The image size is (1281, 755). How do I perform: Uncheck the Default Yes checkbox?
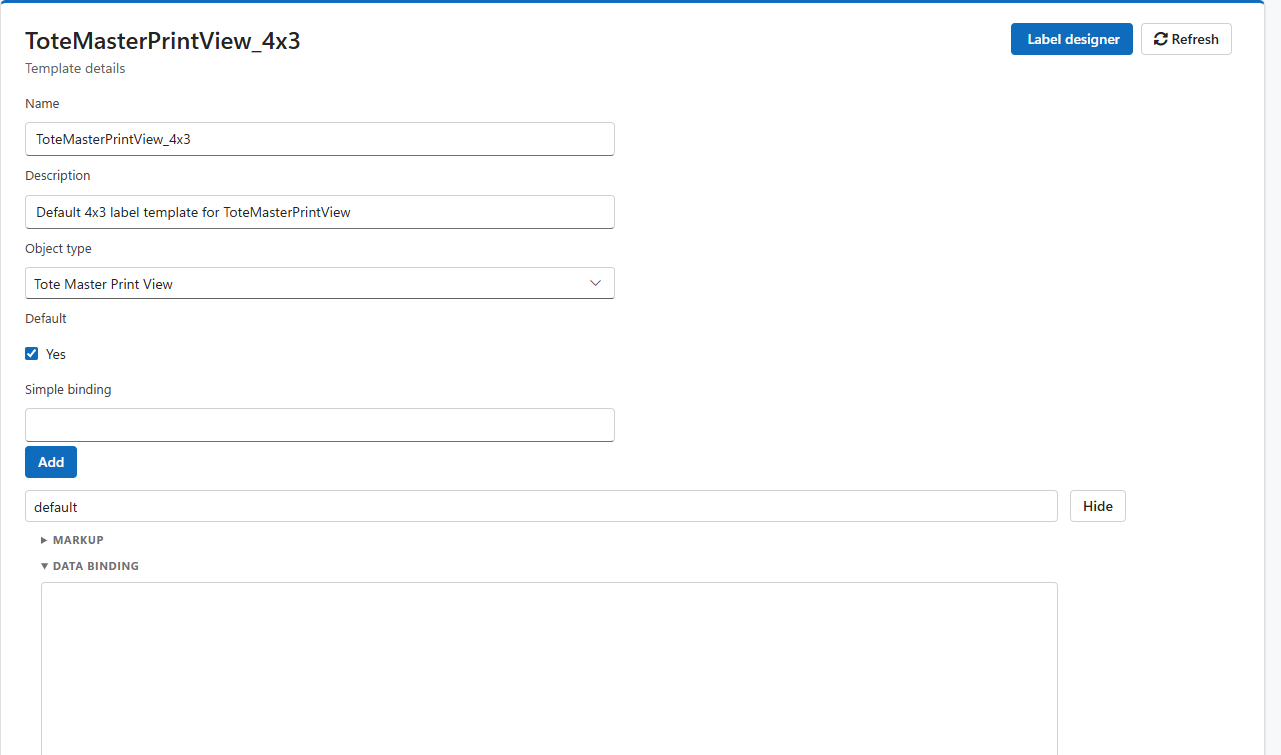32,354
